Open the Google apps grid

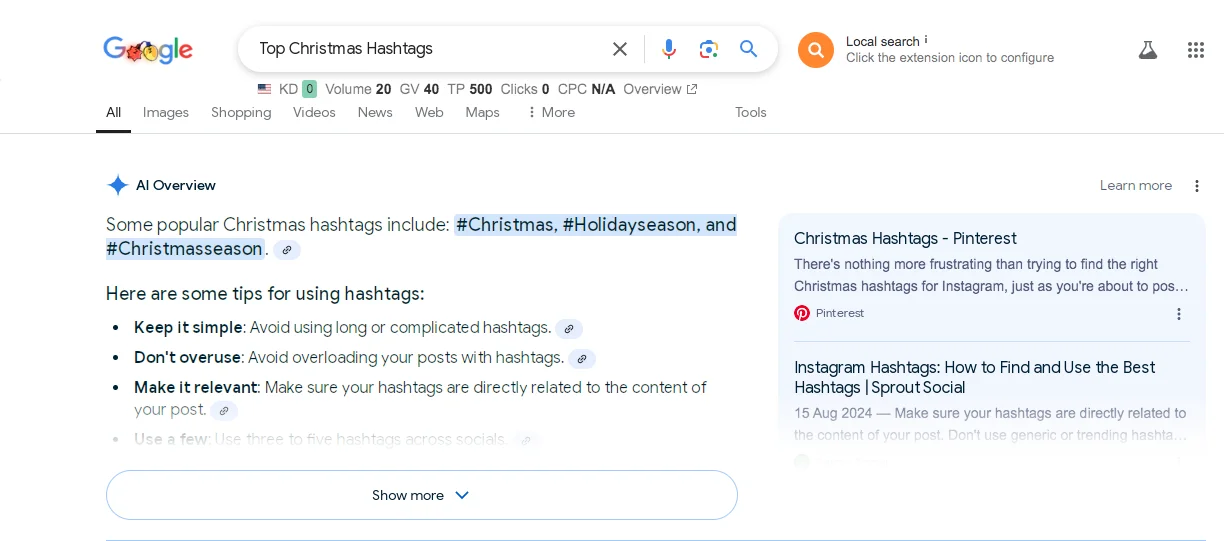(x=1196, y=50)
